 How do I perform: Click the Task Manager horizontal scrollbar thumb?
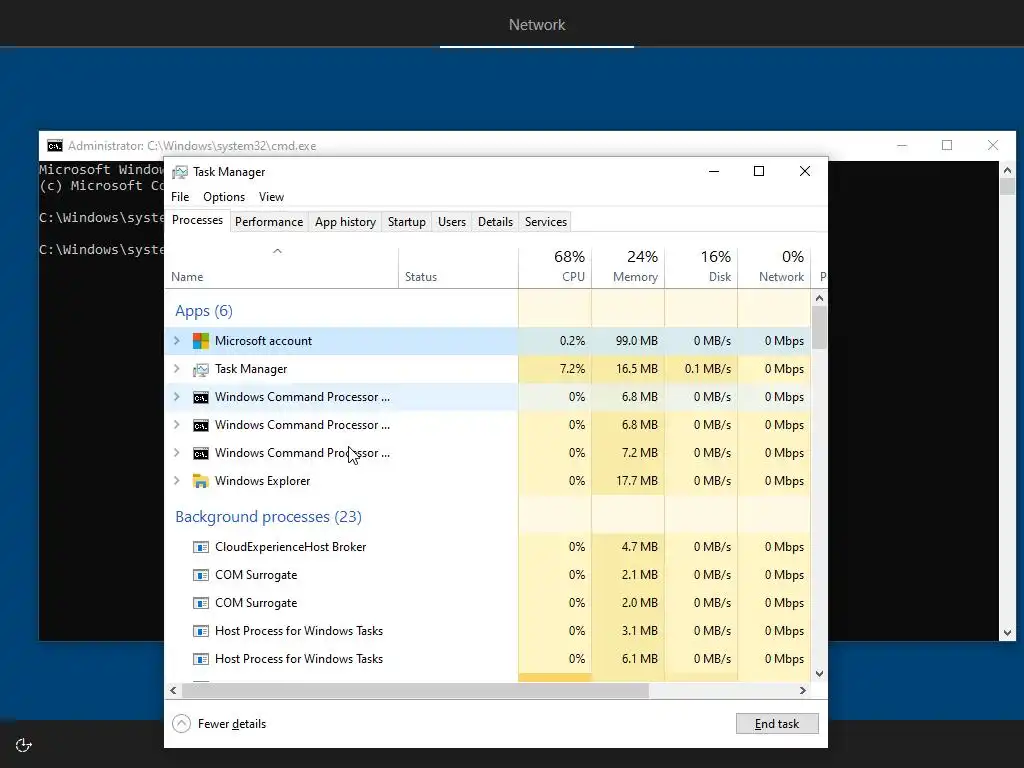click(x=415, y=690)
